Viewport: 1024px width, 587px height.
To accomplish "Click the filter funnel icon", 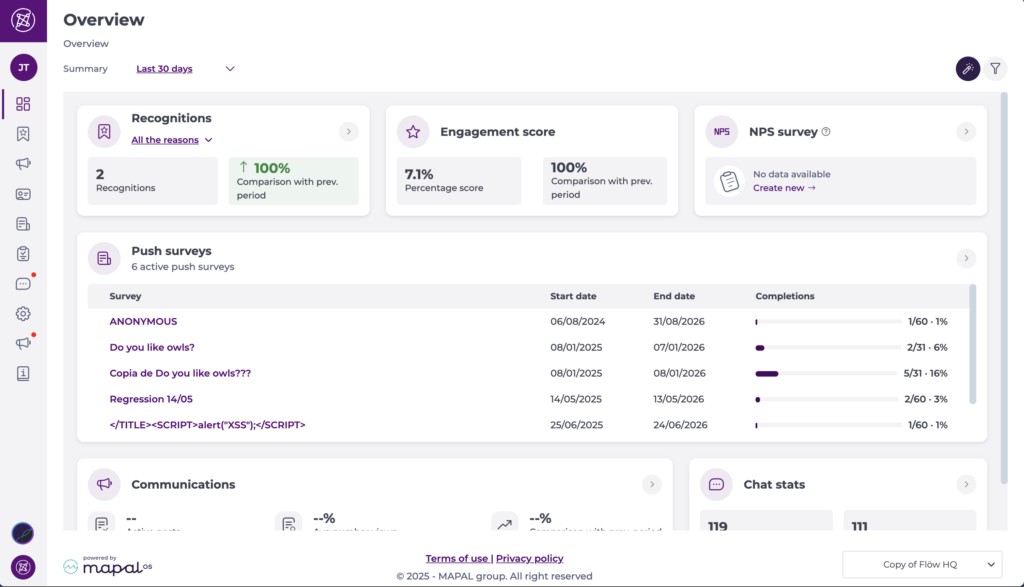I will coord(995,68).
